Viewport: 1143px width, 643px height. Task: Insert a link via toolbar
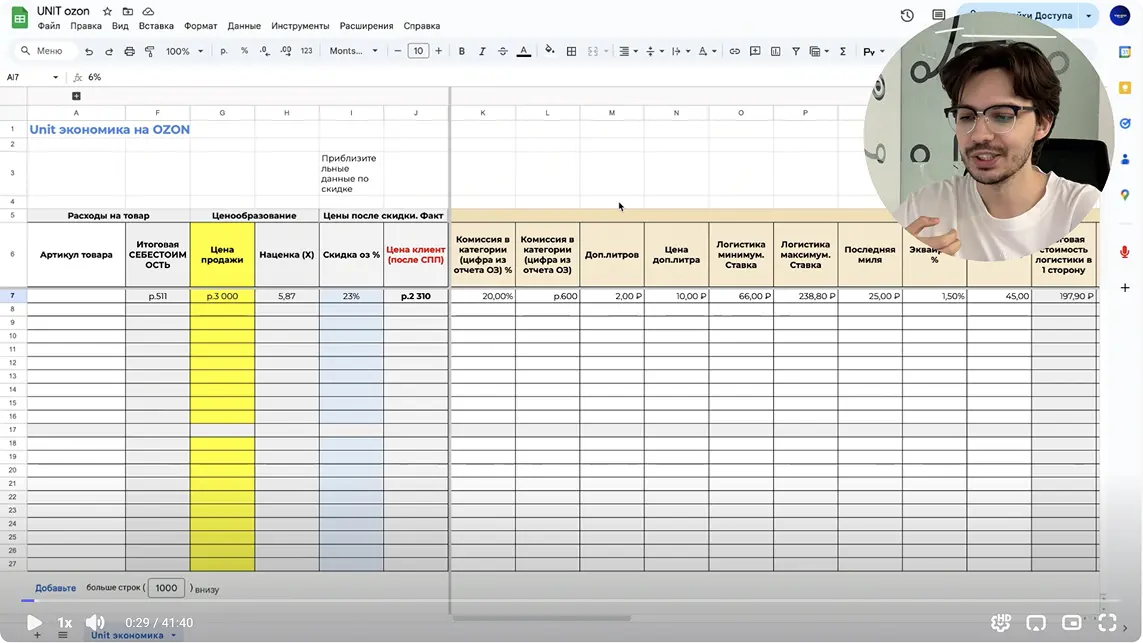click(x=734, y=51)
